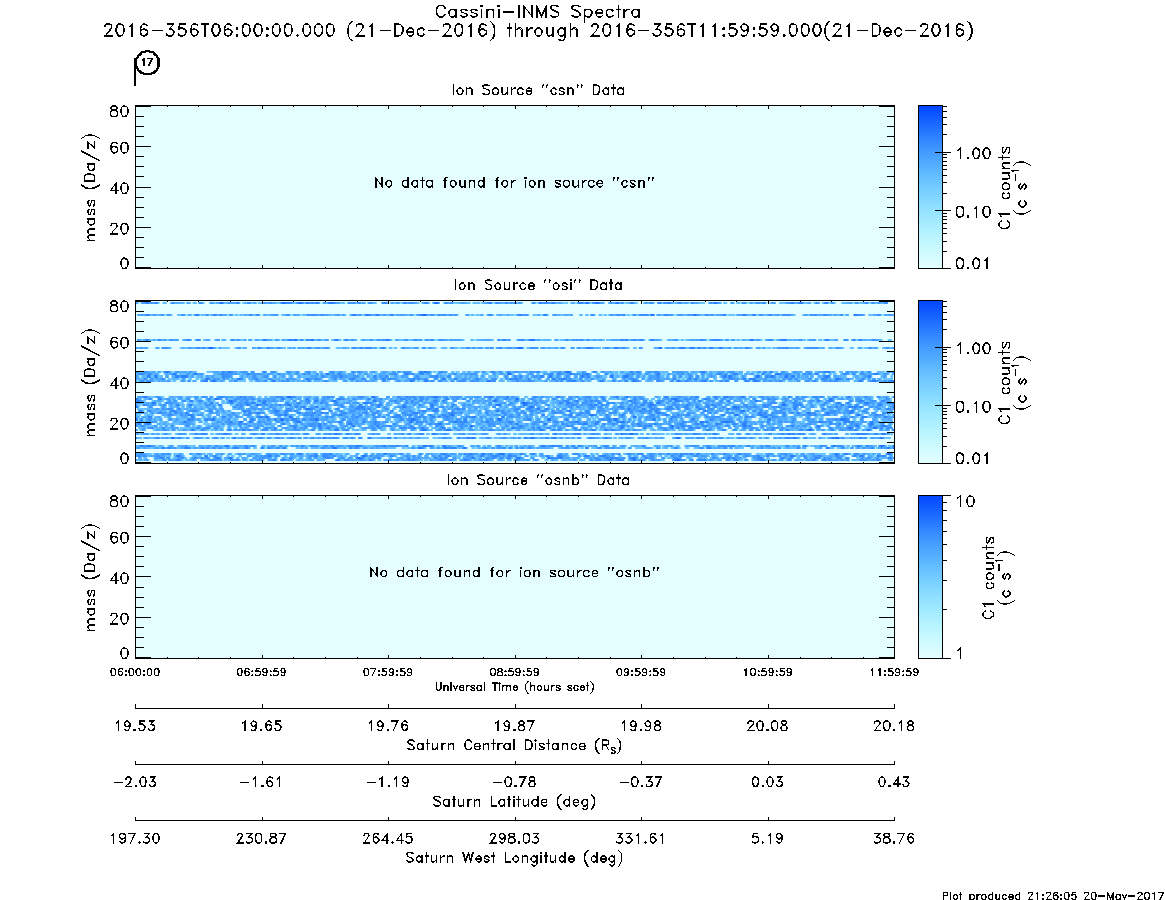
Task: Click the 'Saturn Latitude (deg)' label
Action: (514, 802)
